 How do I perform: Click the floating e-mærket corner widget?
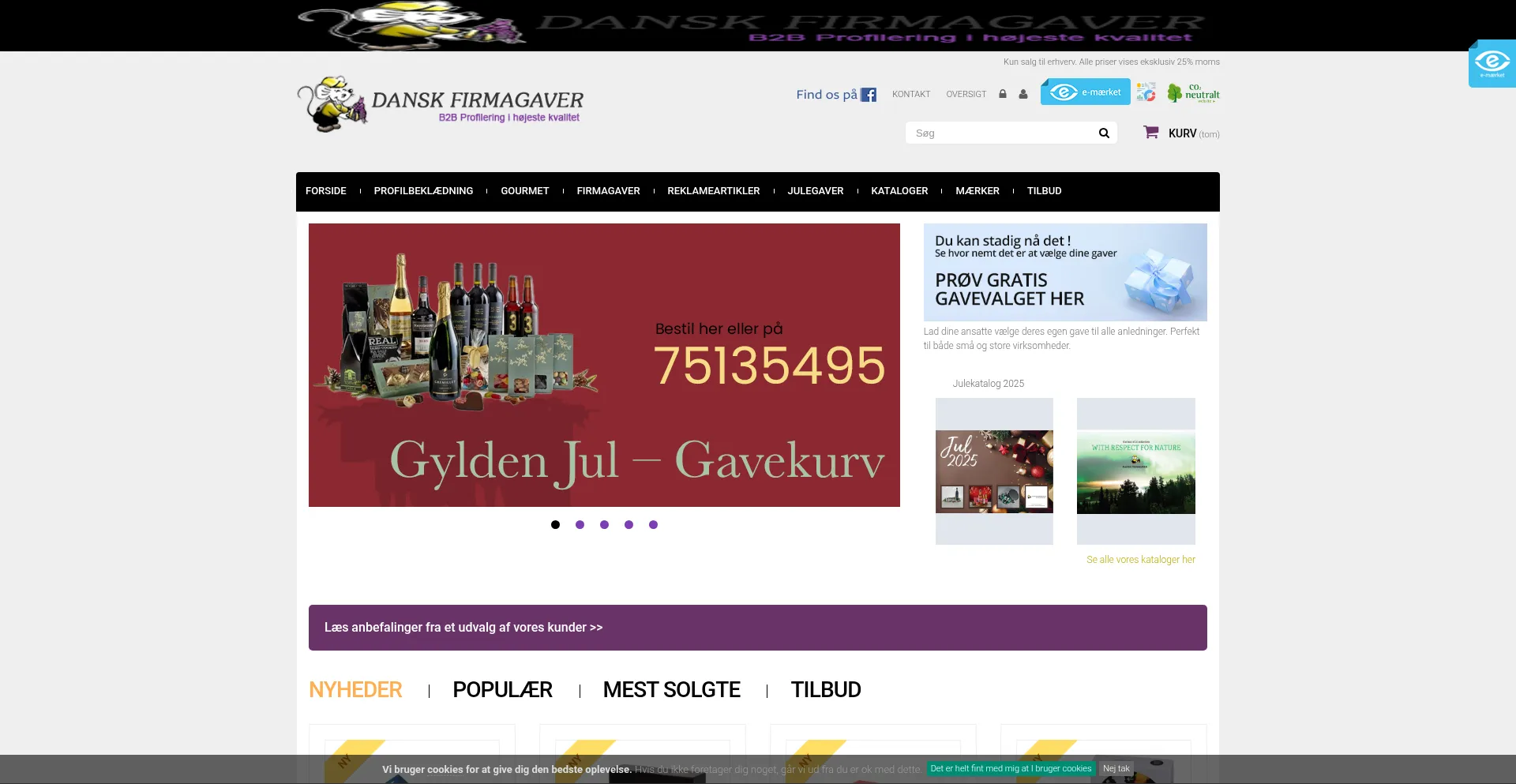(1492, 63)
